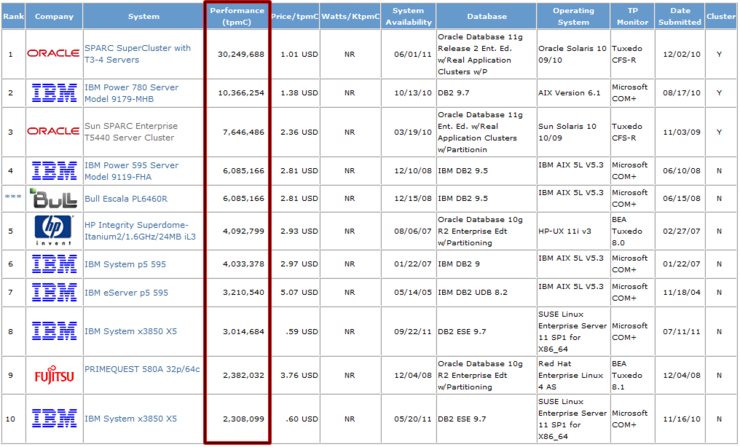Image resolution: width=740 pixels, height=447 pixels.
Task: Select the 4,033,378 performance value
Action: pos(244,264)
